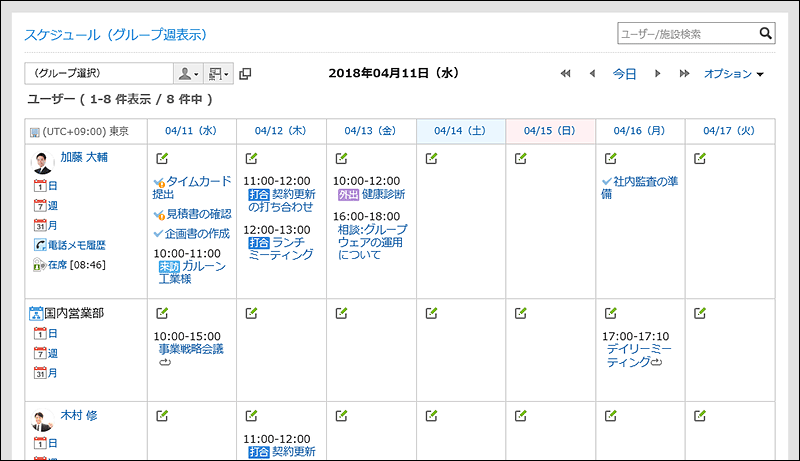800x461 pixels.
Task: Add appointment for 加藤 大輔 on 04/16
Action: pyautogui.click(x=610, y=159)
